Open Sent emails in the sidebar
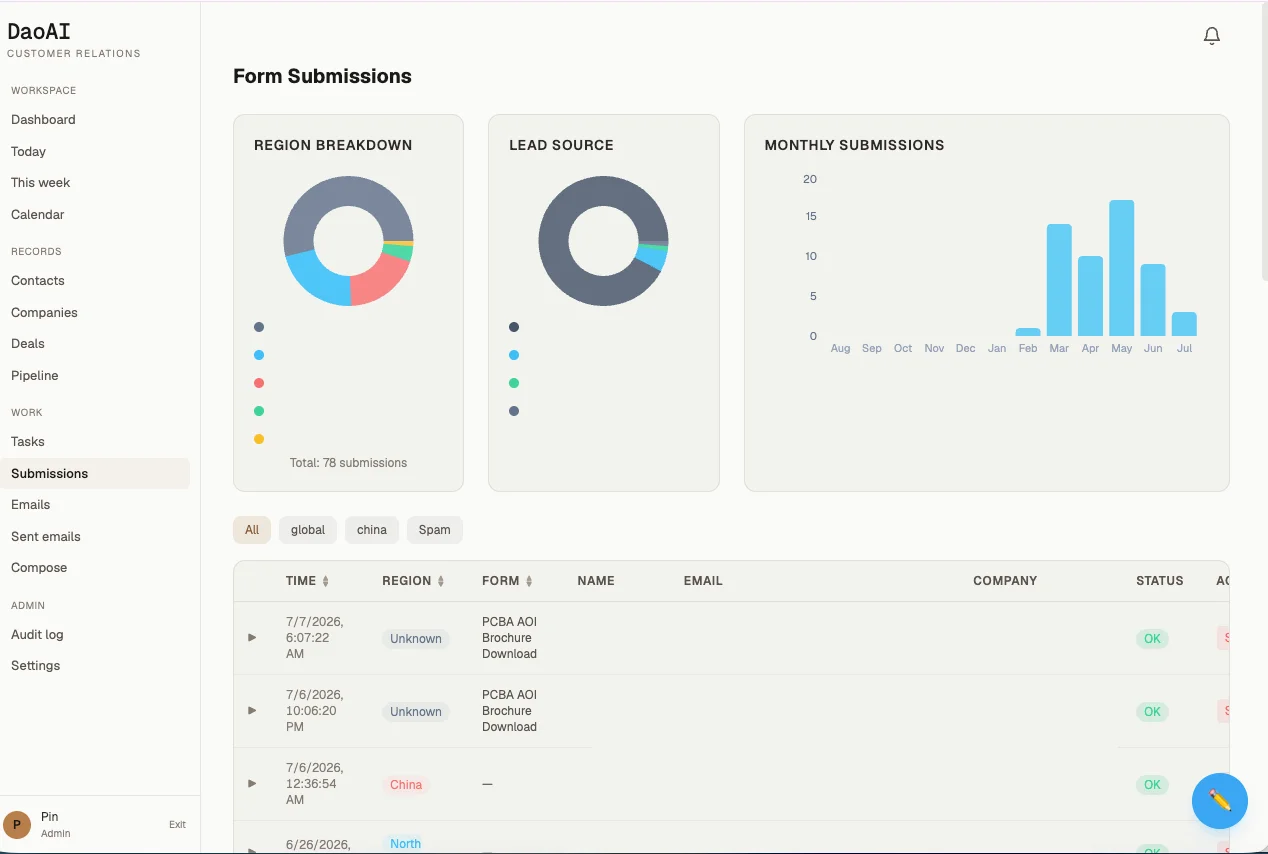This screenshot has width=1268, height=854. tap(45, 536)
